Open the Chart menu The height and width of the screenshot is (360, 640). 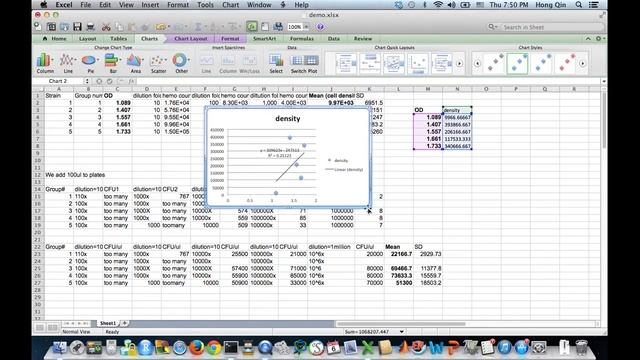pyautogui.click(x=231, y=5)
